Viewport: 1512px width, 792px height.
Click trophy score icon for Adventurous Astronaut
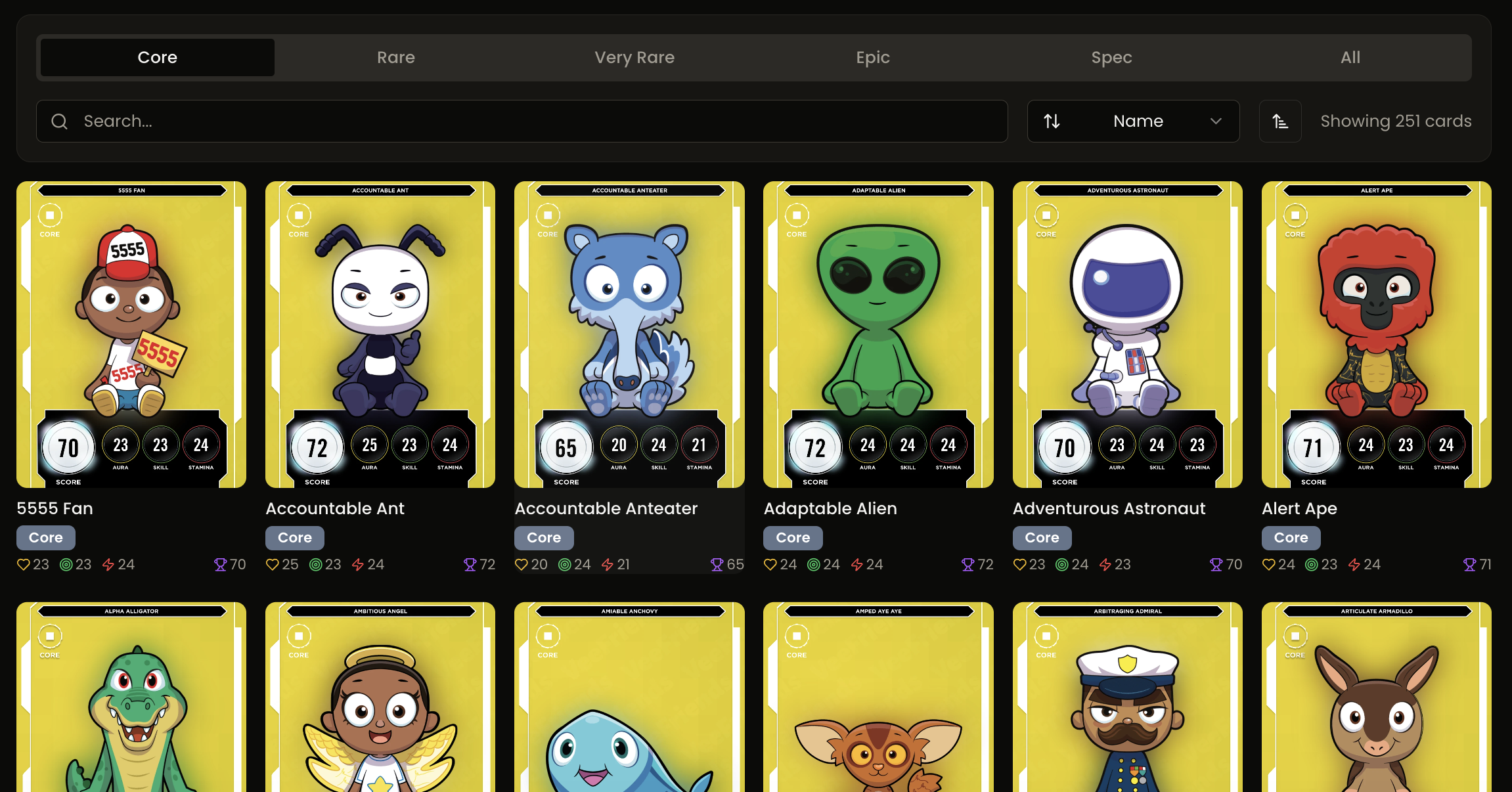tap(1216, 565)
